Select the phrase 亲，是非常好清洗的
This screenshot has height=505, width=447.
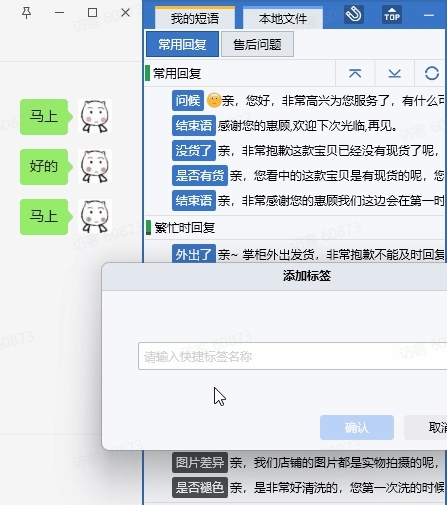tap(337, 487)
